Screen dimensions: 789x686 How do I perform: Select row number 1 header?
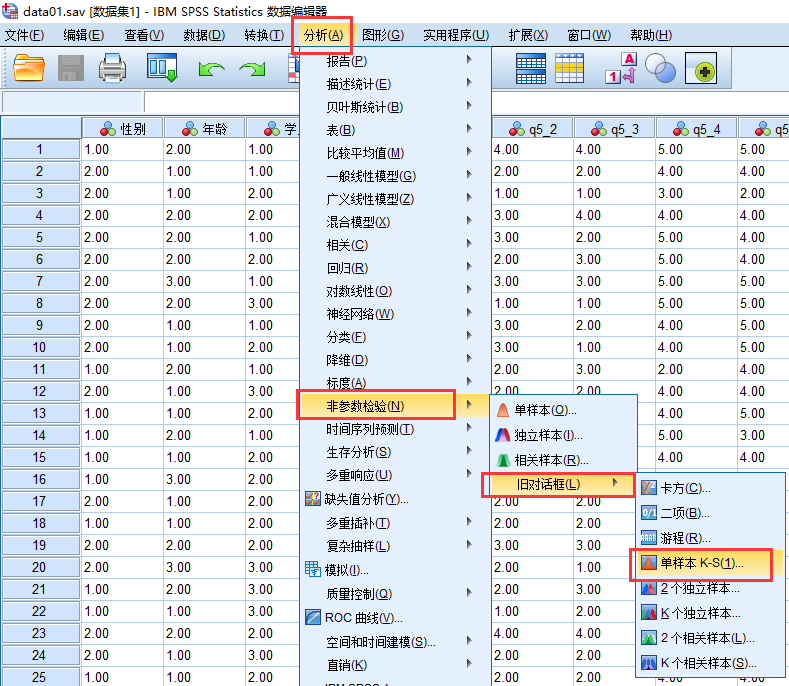coord(40,149)
